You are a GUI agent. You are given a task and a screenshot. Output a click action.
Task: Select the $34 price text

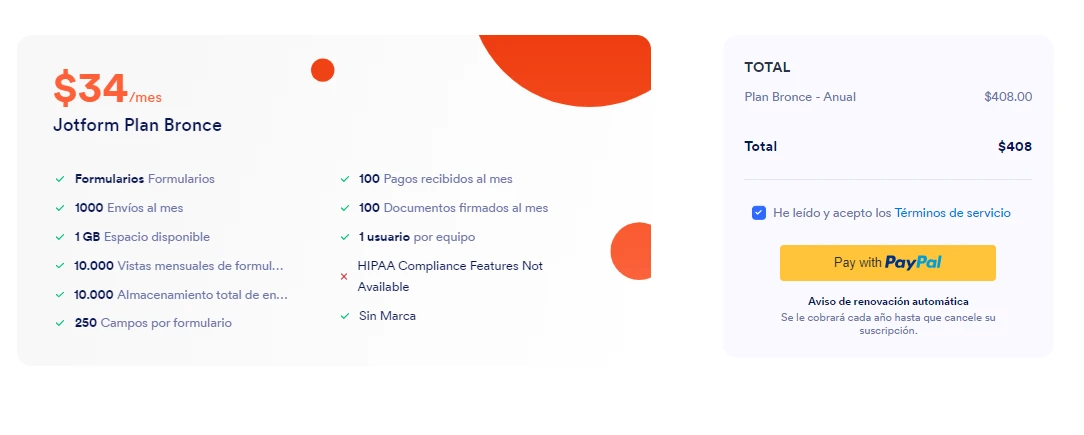pos(91,89)
